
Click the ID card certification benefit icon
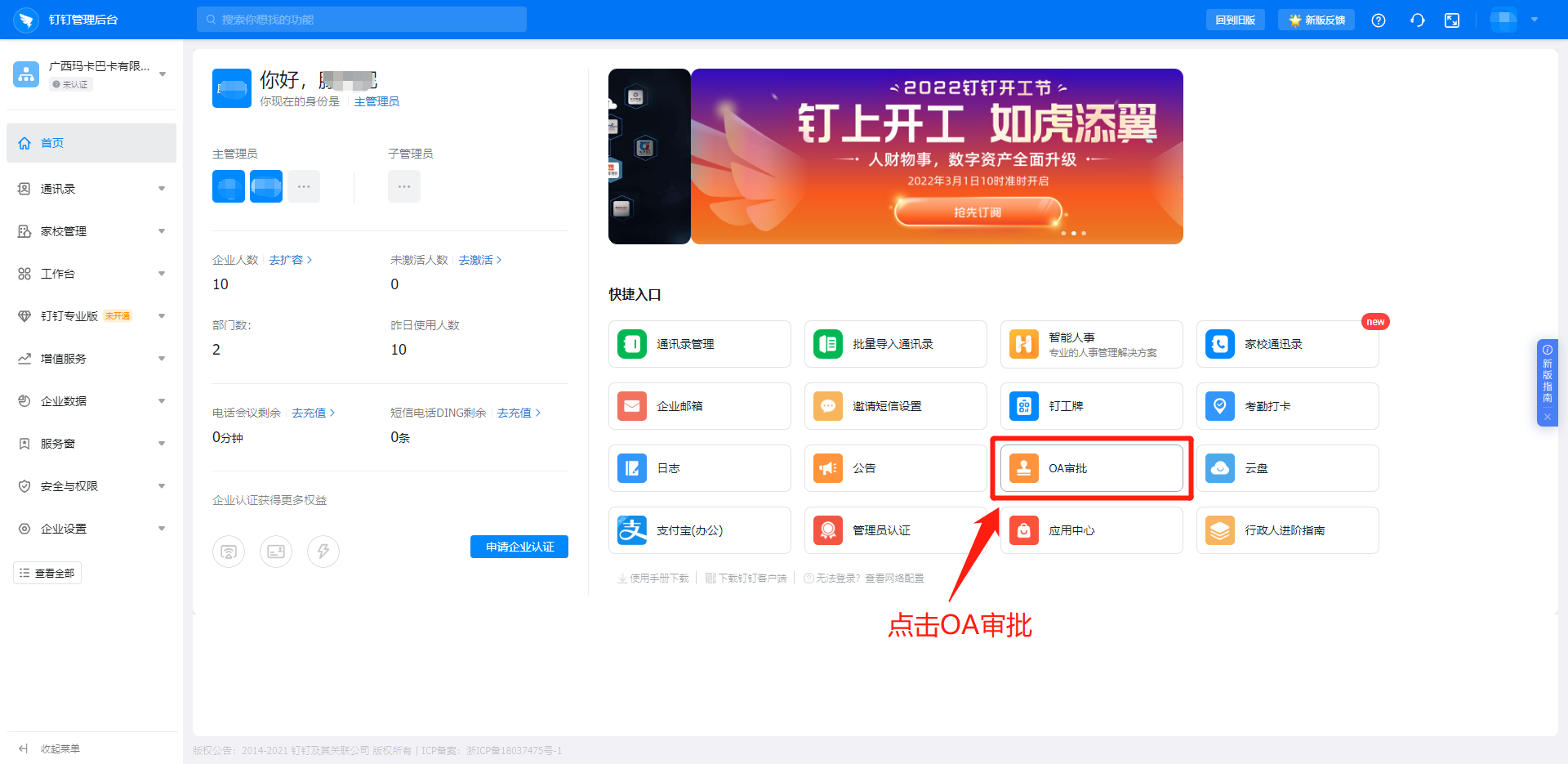[x=276, y=552]
